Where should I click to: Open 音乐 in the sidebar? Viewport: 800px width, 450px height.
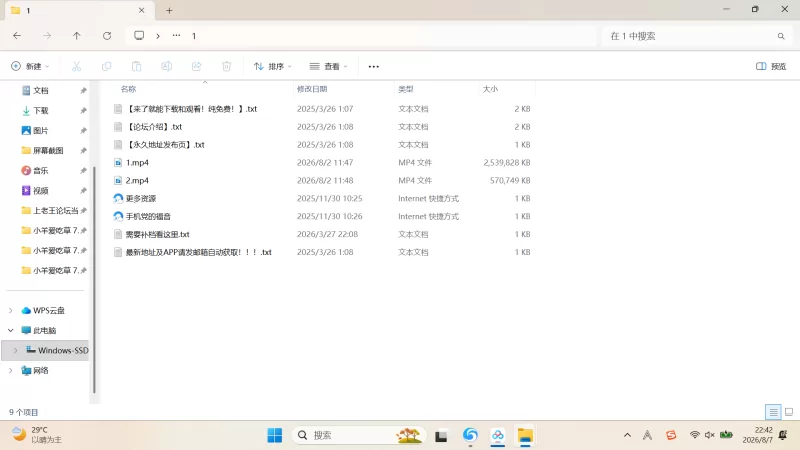pyautogui.click(x=41, y=170)
